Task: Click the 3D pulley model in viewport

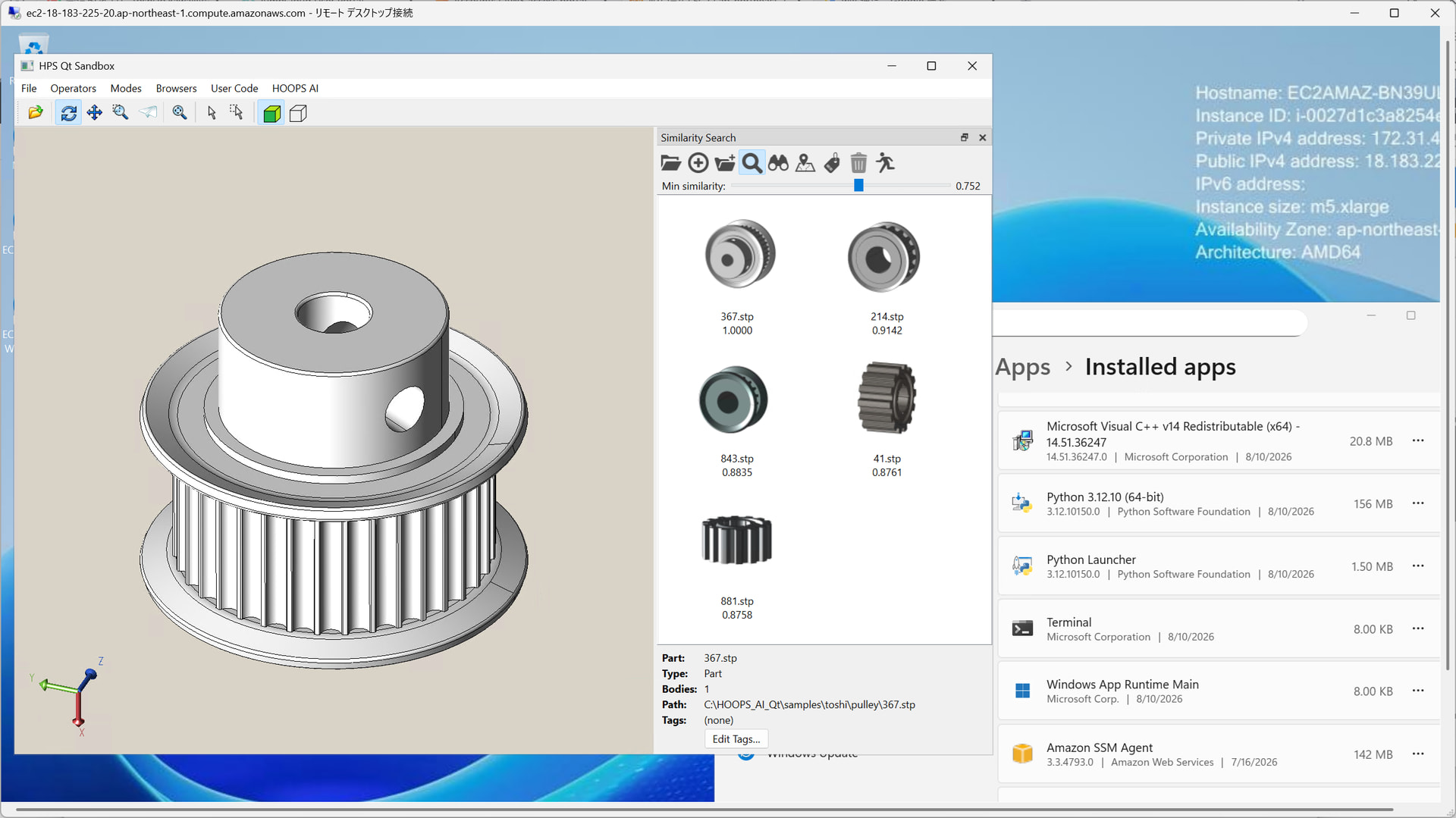Action: 334,461
